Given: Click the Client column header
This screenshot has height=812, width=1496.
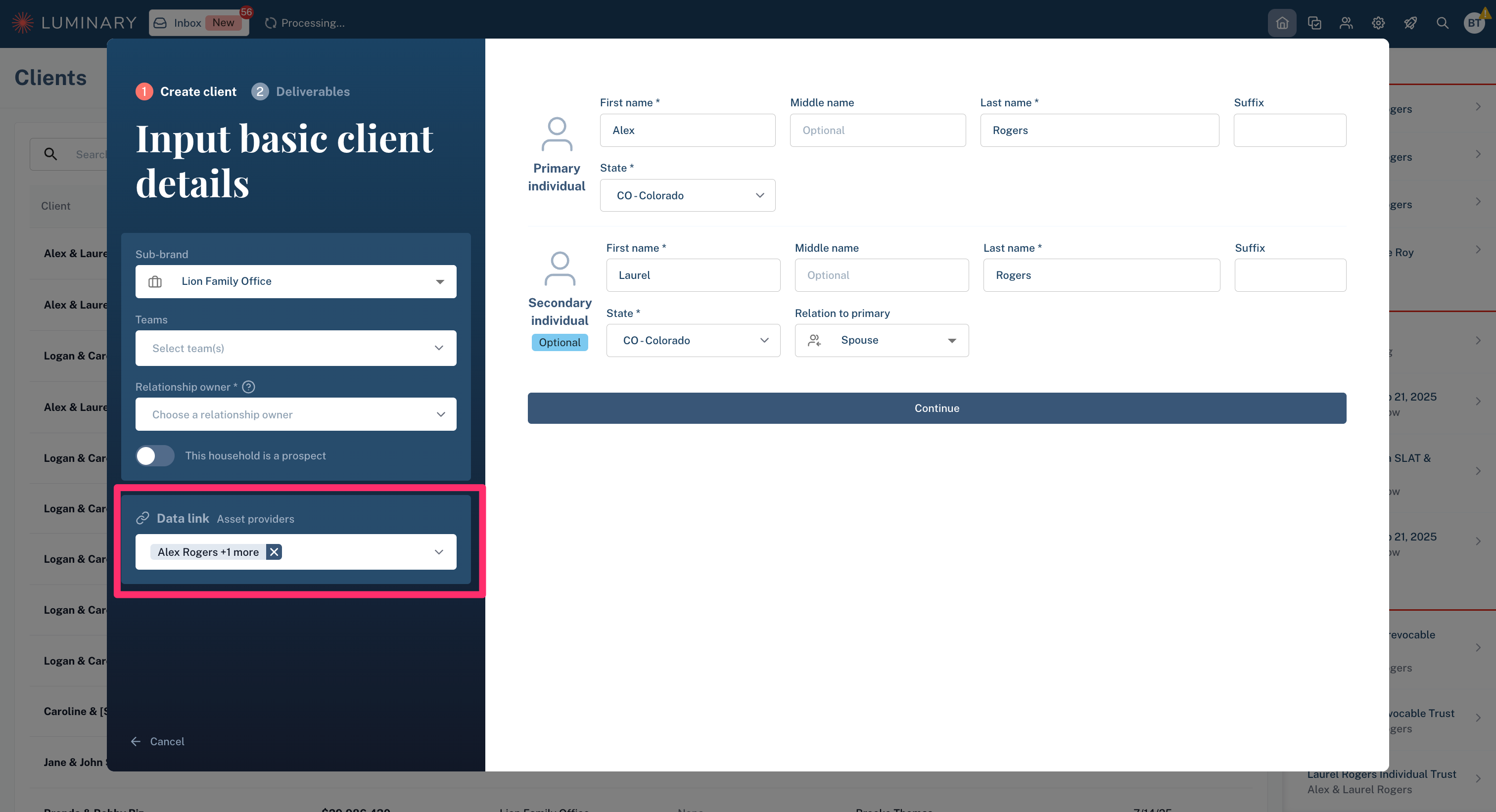Looking at the screenshot, I should coord(56,206).
